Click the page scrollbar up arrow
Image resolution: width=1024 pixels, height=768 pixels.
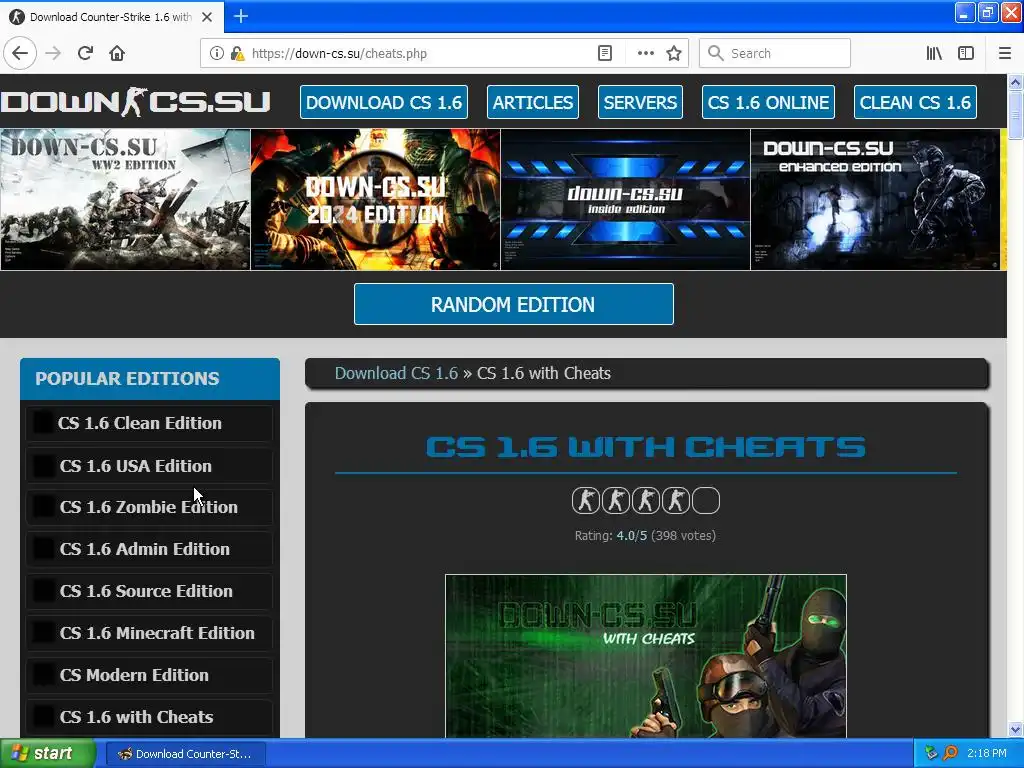pyautogui.click(x=1015, y=82)
